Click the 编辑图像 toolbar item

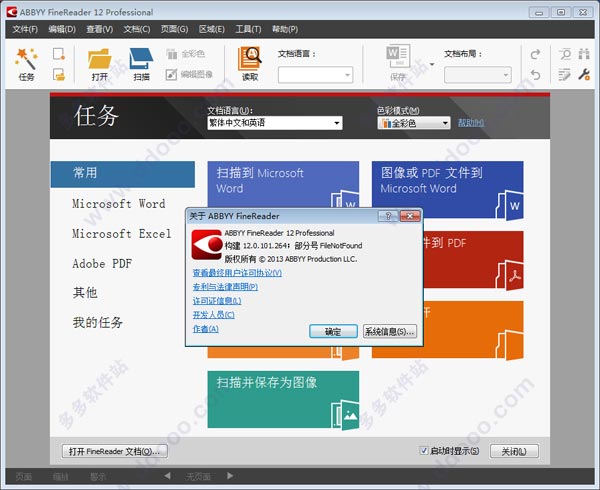click(189, 74)
